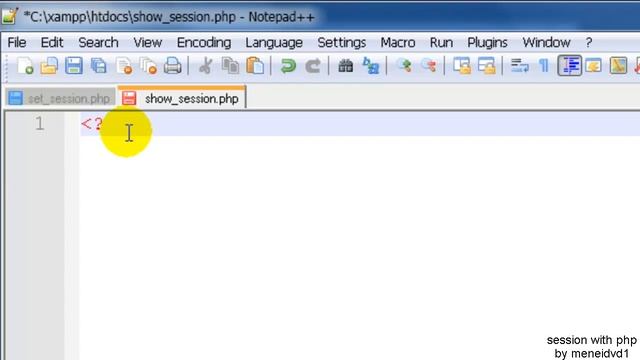Click the Open file folder icon

pyautogui.click(x=49, y=66)
